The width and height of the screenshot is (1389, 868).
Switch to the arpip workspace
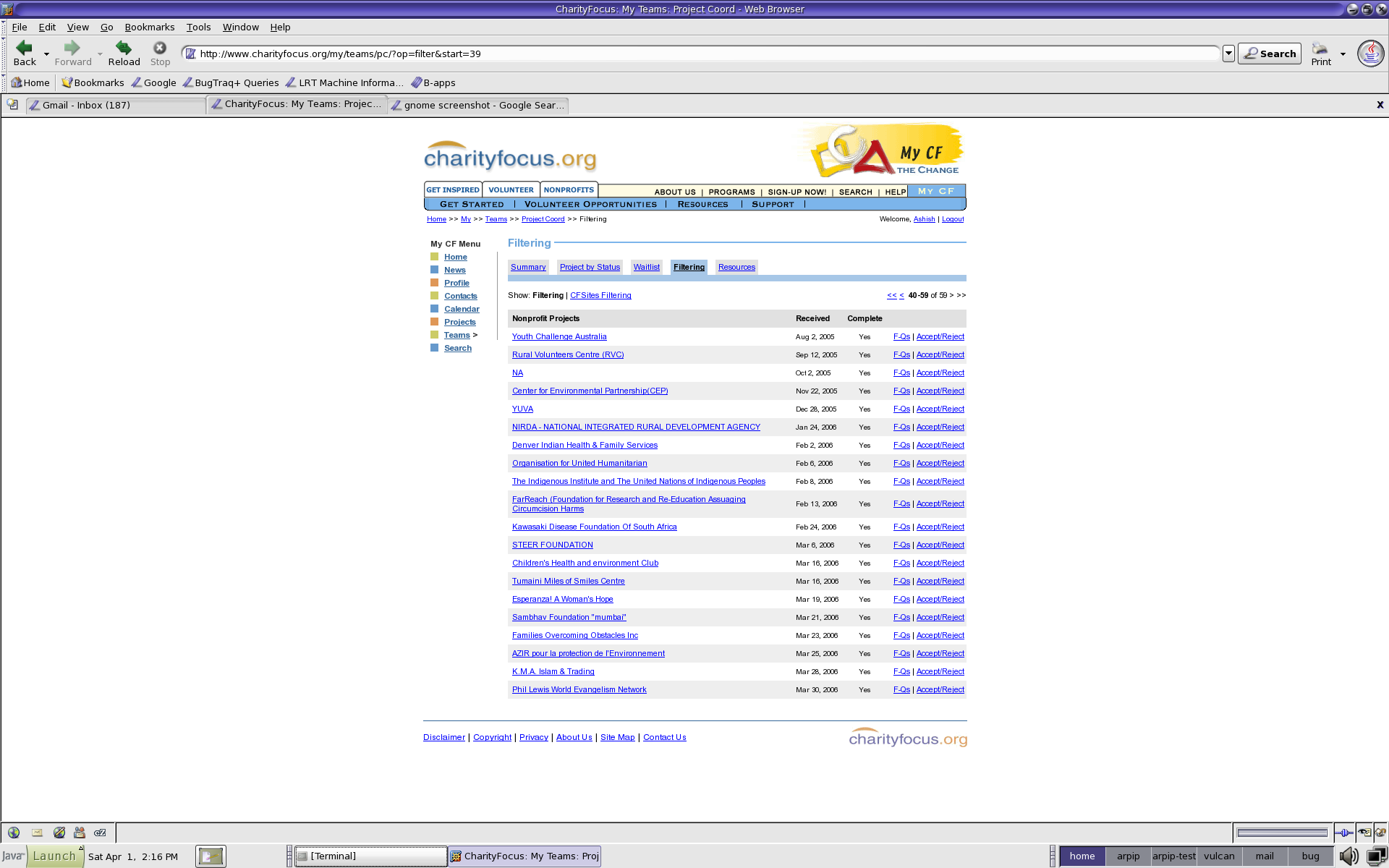click(x=1128, y=856)
